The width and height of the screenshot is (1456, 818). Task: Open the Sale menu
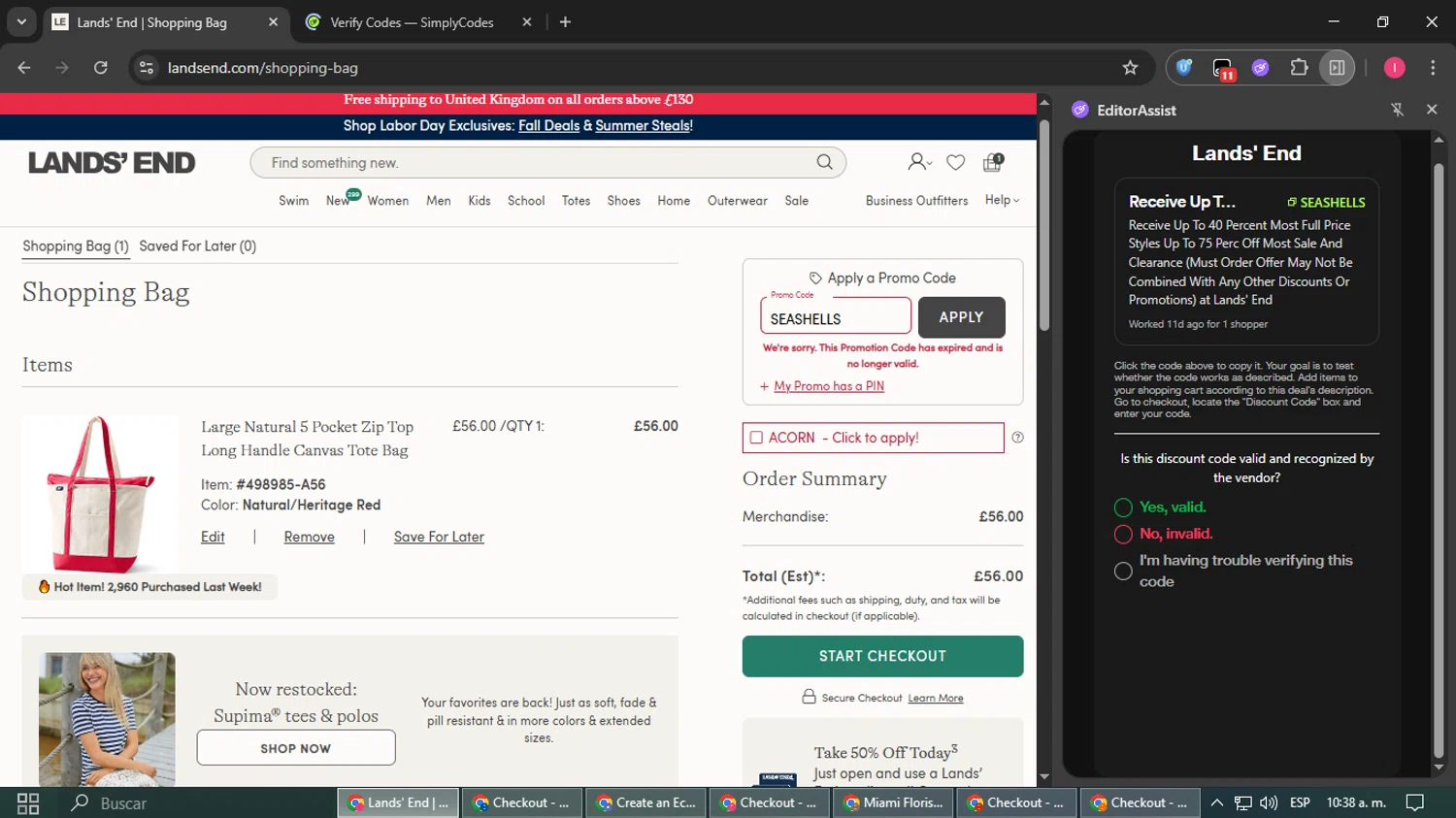point(797,201)
